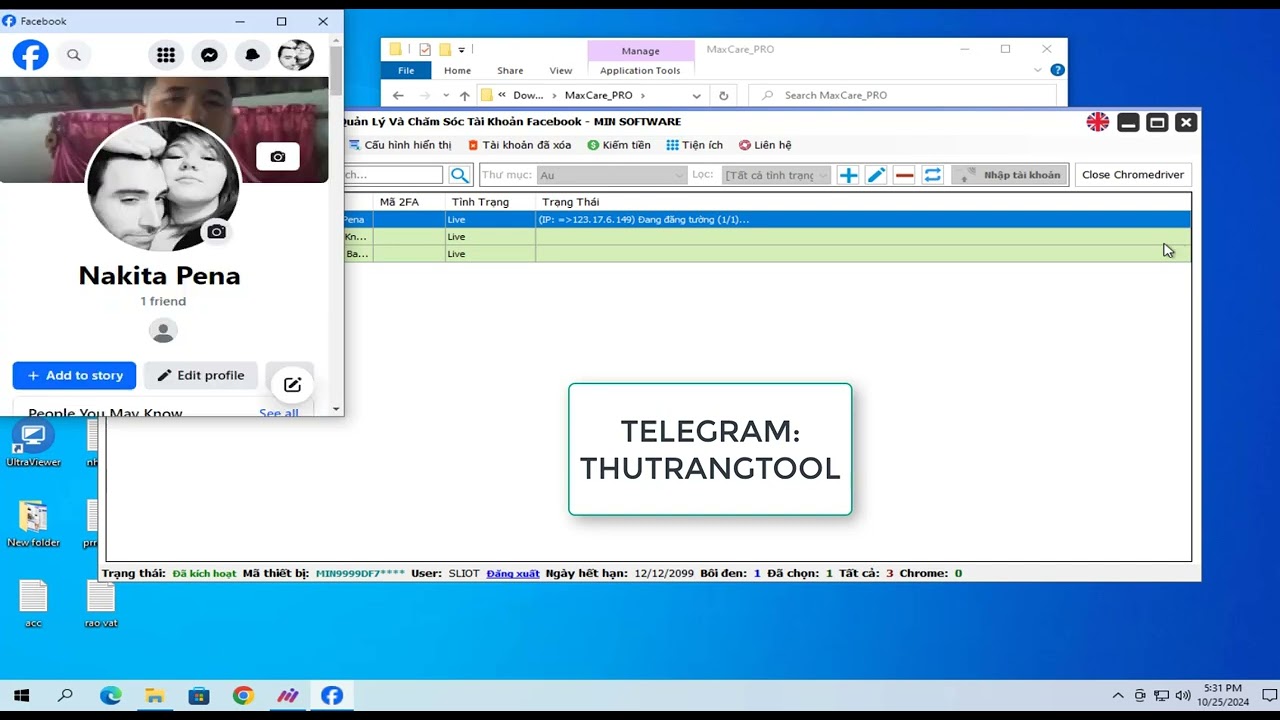Select rao vat file on desktop
Viewport: 1280px width, 720px height.
pos(100,604)
